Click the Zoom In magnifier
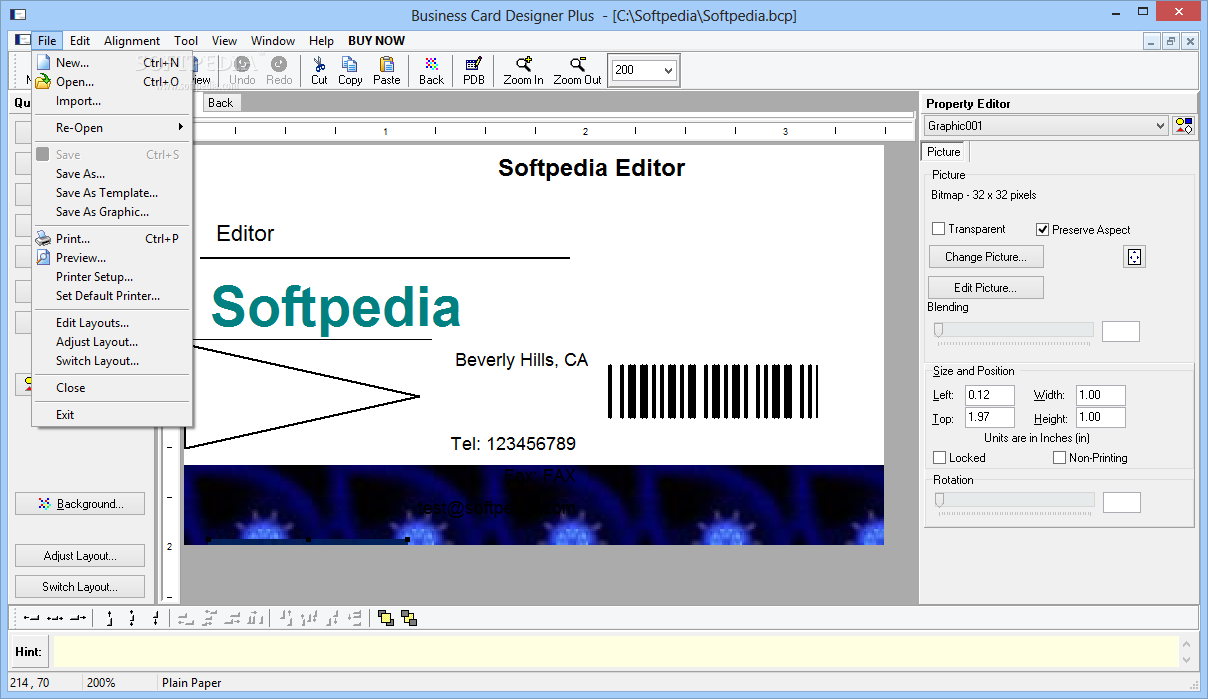The image size is (1208, 699). 523,70
